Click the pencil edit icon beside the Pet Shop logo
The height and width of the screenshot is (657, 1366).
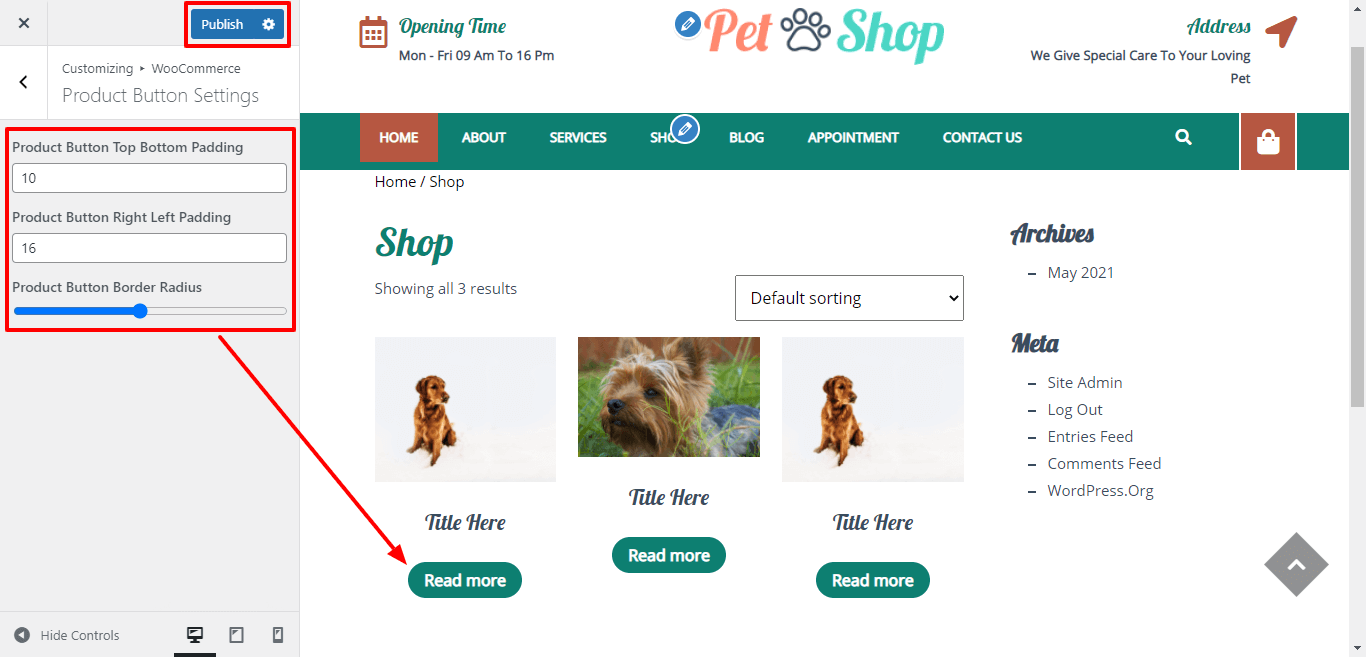pos(688,24)
